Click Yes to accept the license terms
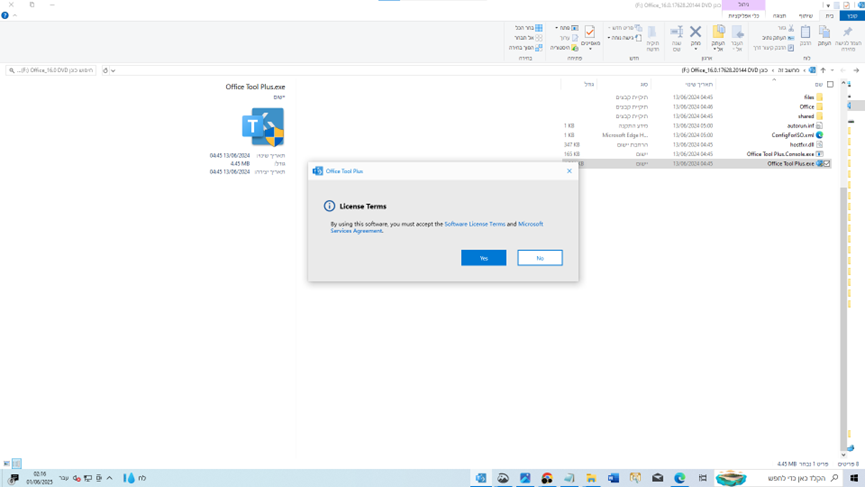The image size is (865, 487). tap(483, 258)
